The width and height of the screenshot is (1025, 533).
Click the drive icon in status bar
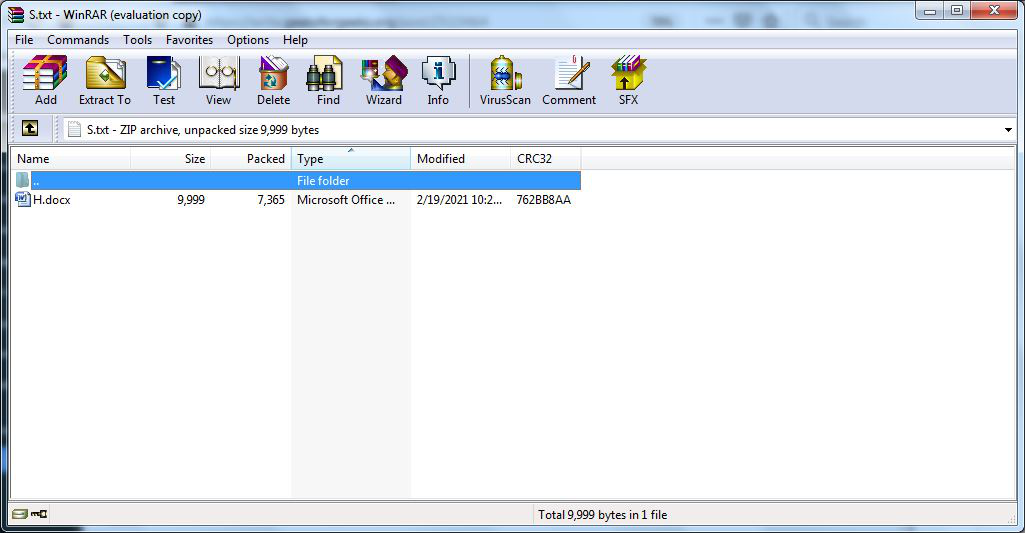pos(20,514)
